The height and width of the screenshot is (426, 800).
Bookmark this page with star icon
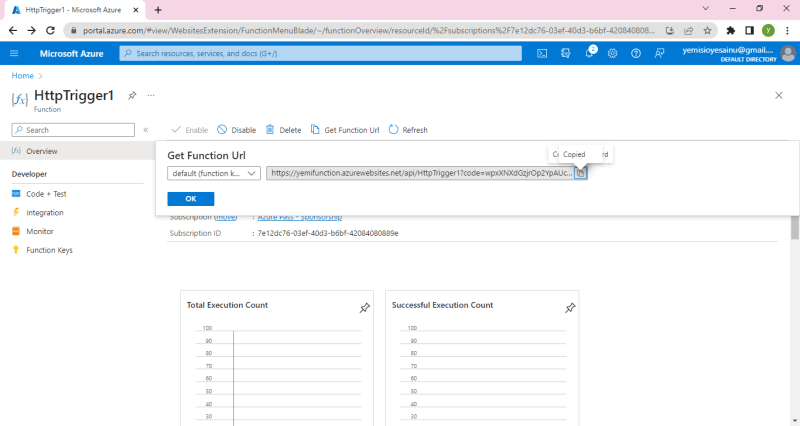707,31
